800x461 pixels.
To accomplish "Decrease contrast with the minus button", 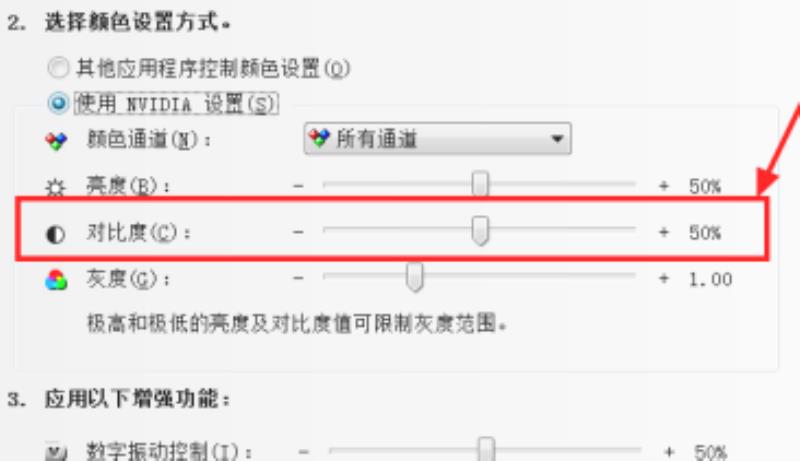I will pyautogui.click(x=298, y=233).
